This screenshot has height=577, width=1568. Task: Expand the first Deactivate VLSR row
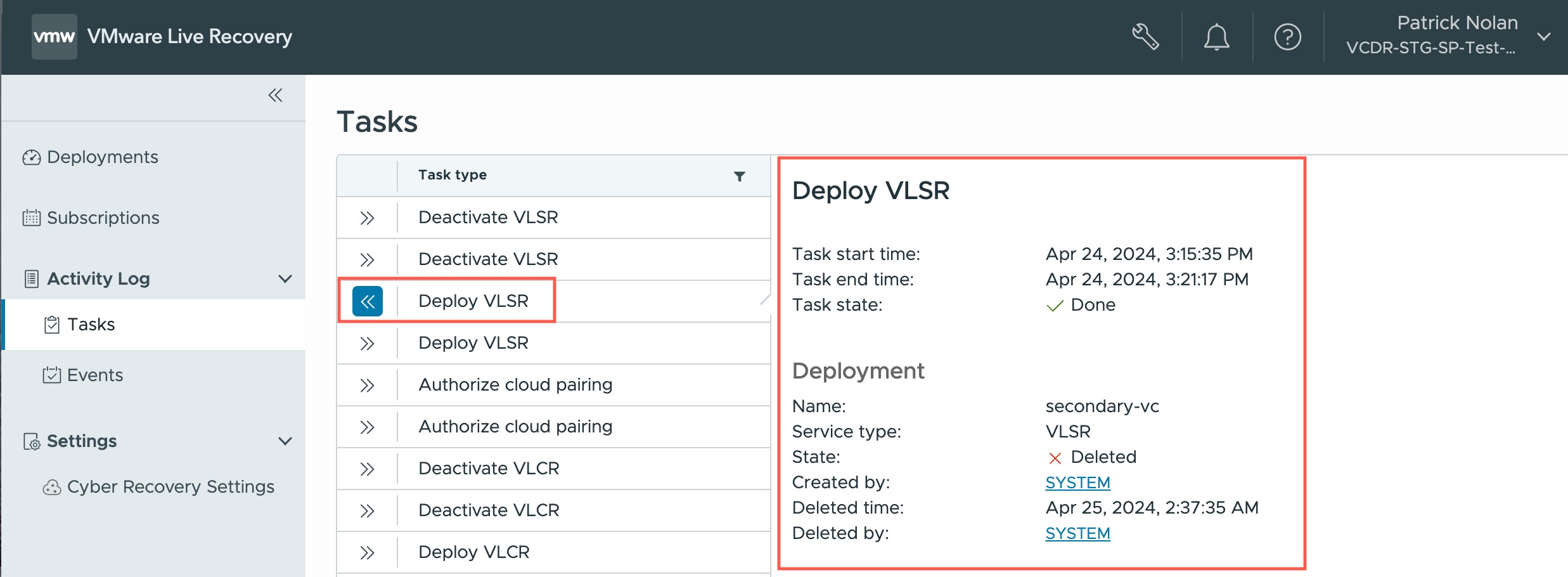click(x=367, y=218)
